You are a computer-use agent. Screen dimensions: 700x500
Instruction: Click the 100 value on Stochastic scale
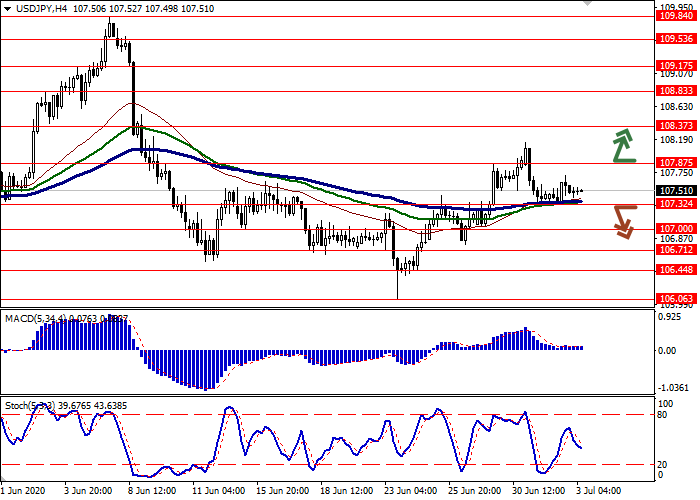[666, 404]
